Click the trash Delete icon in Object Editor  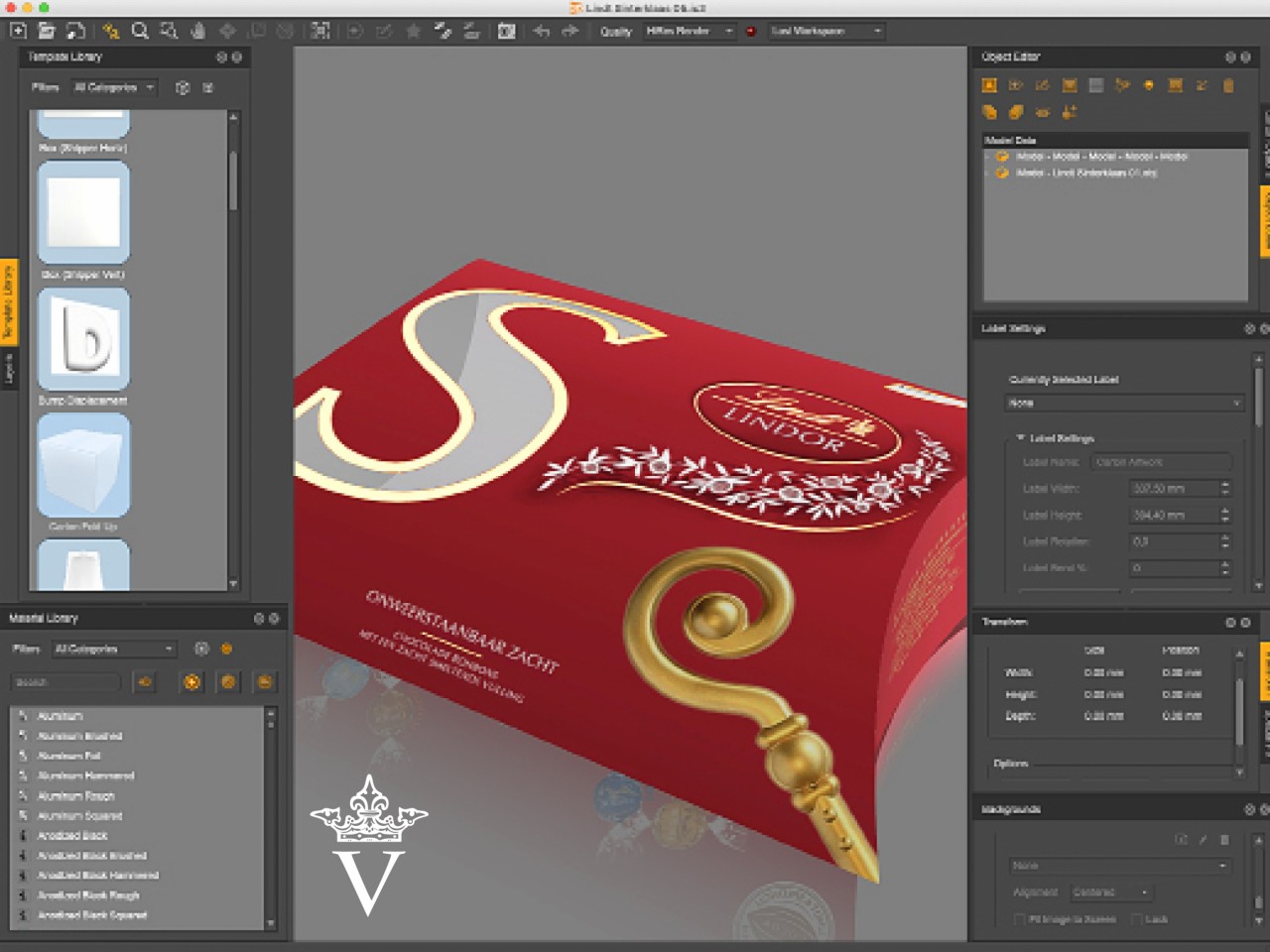pyautogui.click(x=1228, y=86)
